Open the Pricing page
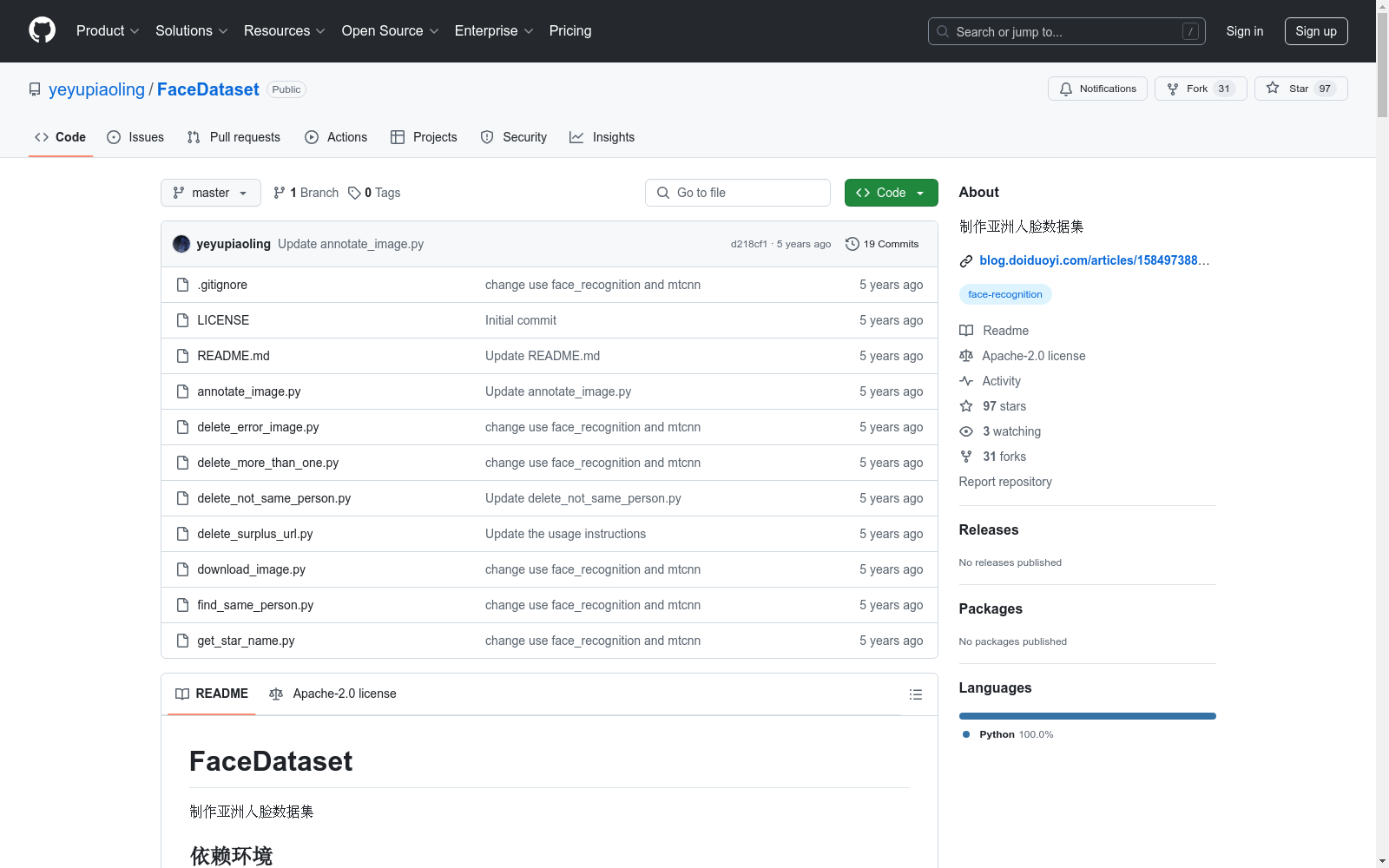The image size is (1389, 868). [570, 31]
